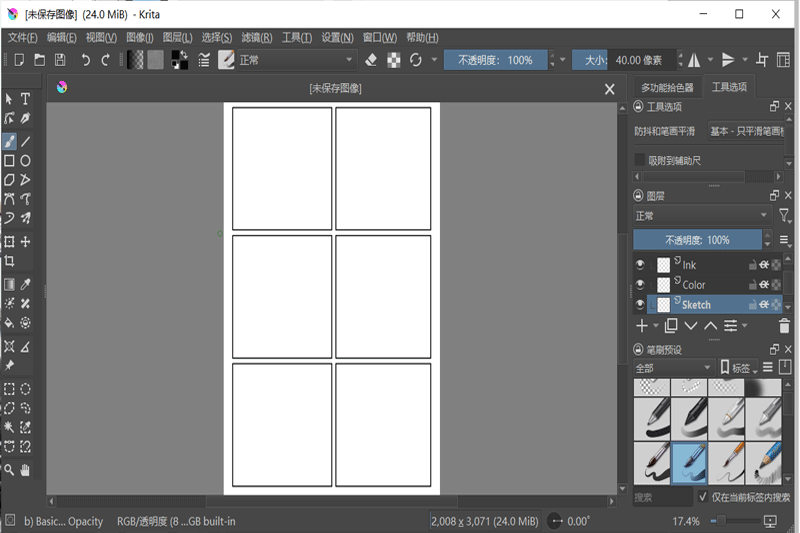
Task: Open the 正常 blending mode dropdown in toolbar
Action: 296,60
